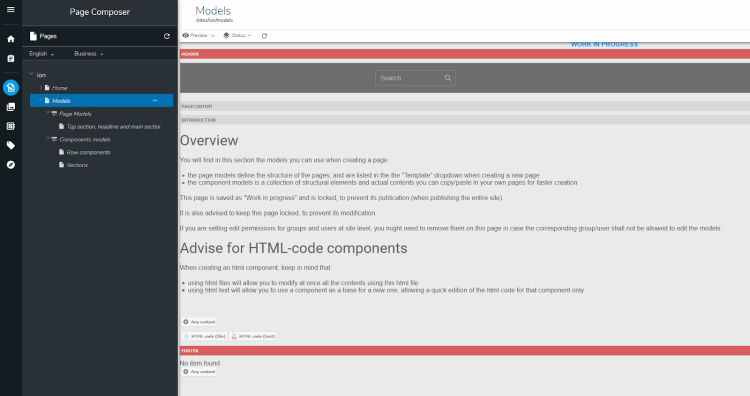750x396 pixels.
Task: Open the tags sidebar icon
Action: point(11,145)
